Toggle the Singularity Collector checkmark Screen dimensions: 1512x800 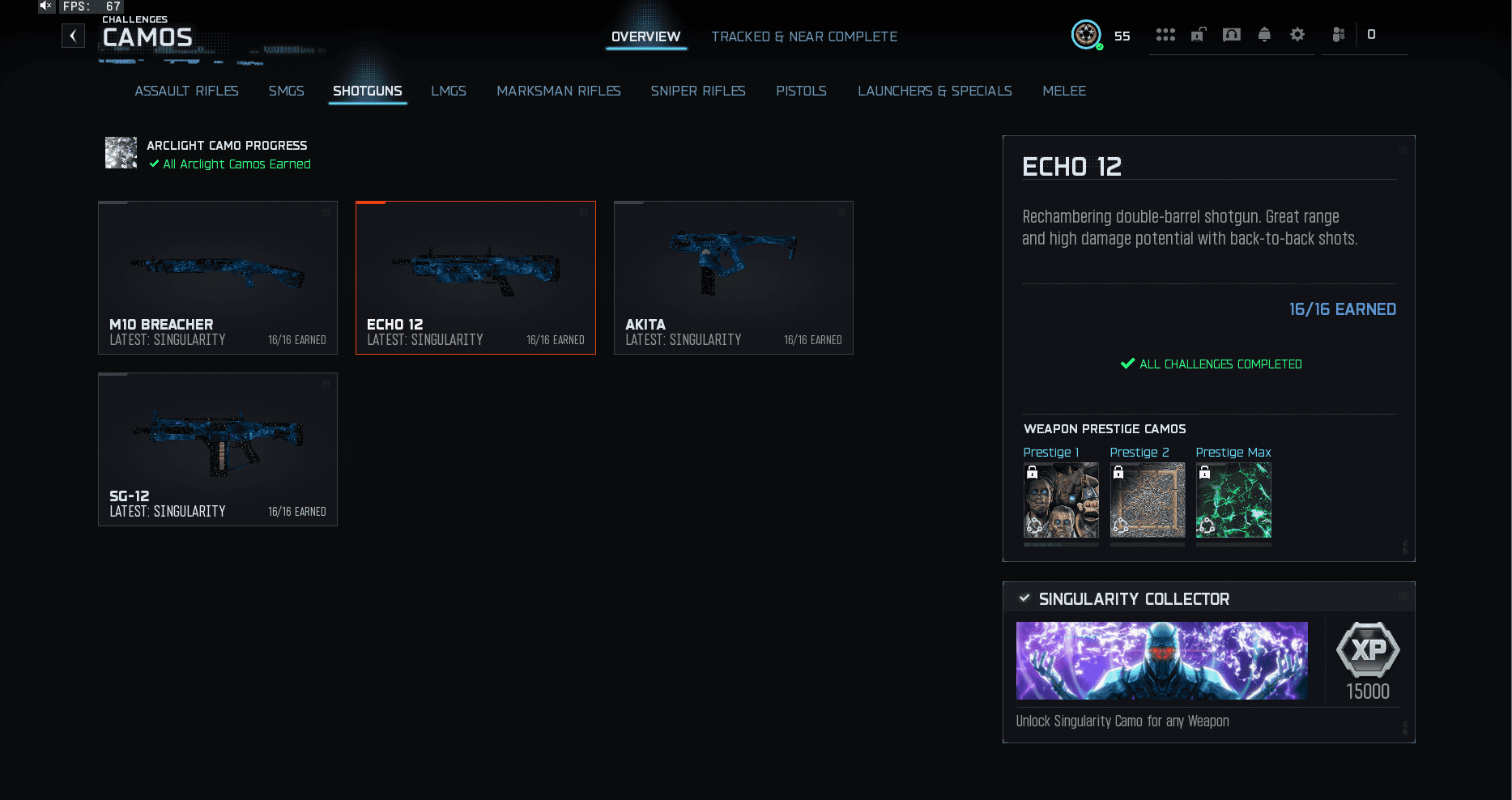pyautogui.click(x=1024, y=598)
